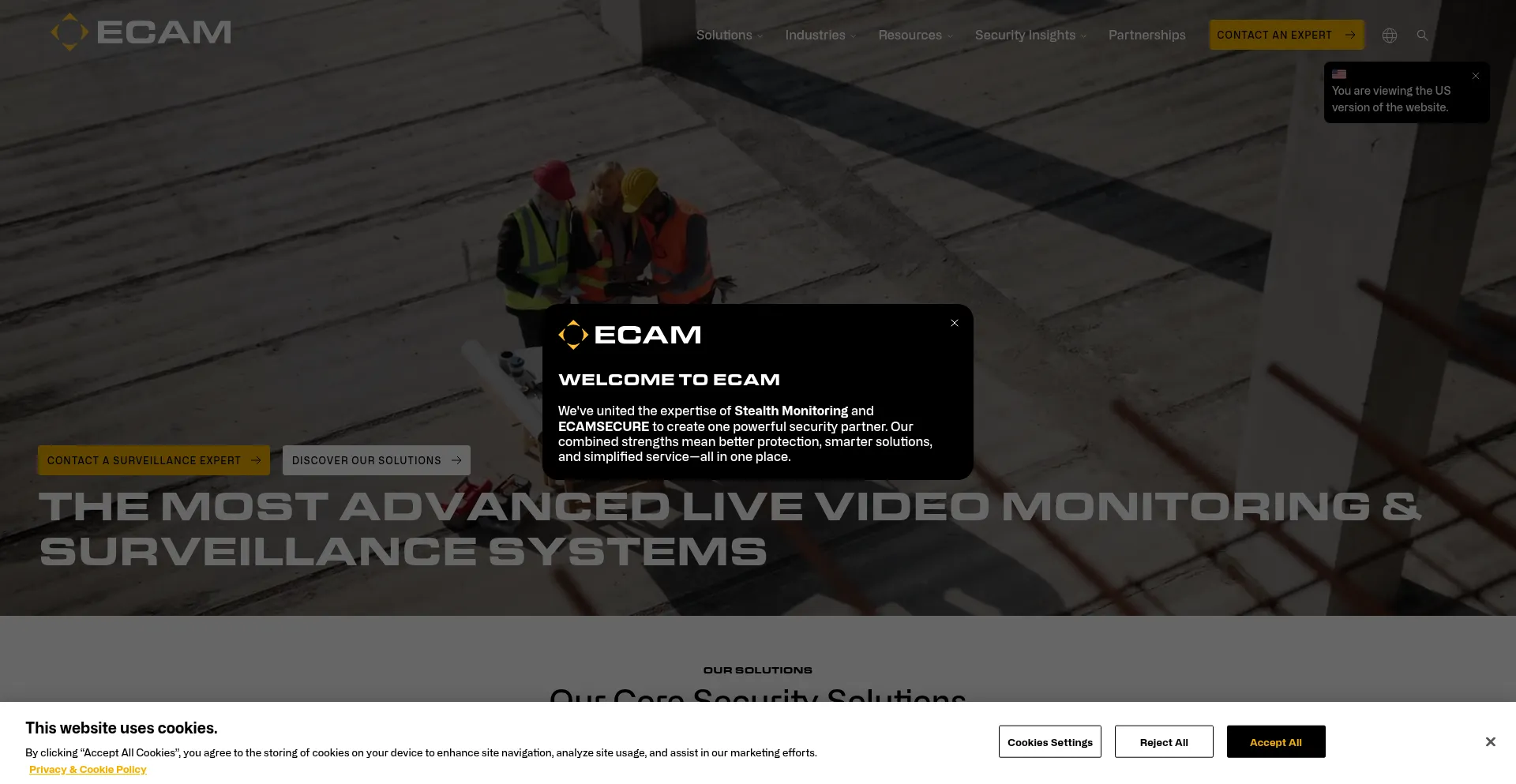Open the Resources menu
This screenshot has width=1516, height=784.
[910, 35]
